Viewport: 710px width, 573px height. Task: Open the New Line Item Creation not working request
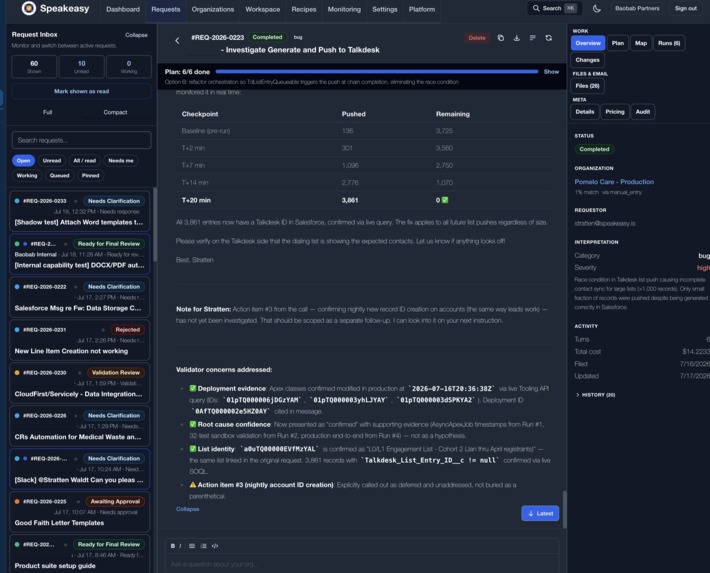click(x=80, y=340)
